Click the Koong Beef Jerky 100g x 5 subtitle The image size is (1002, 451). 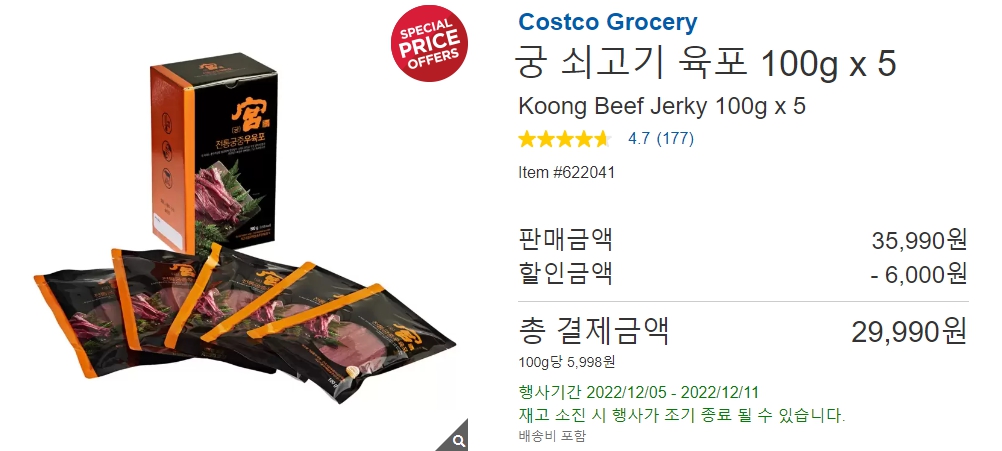662,106
